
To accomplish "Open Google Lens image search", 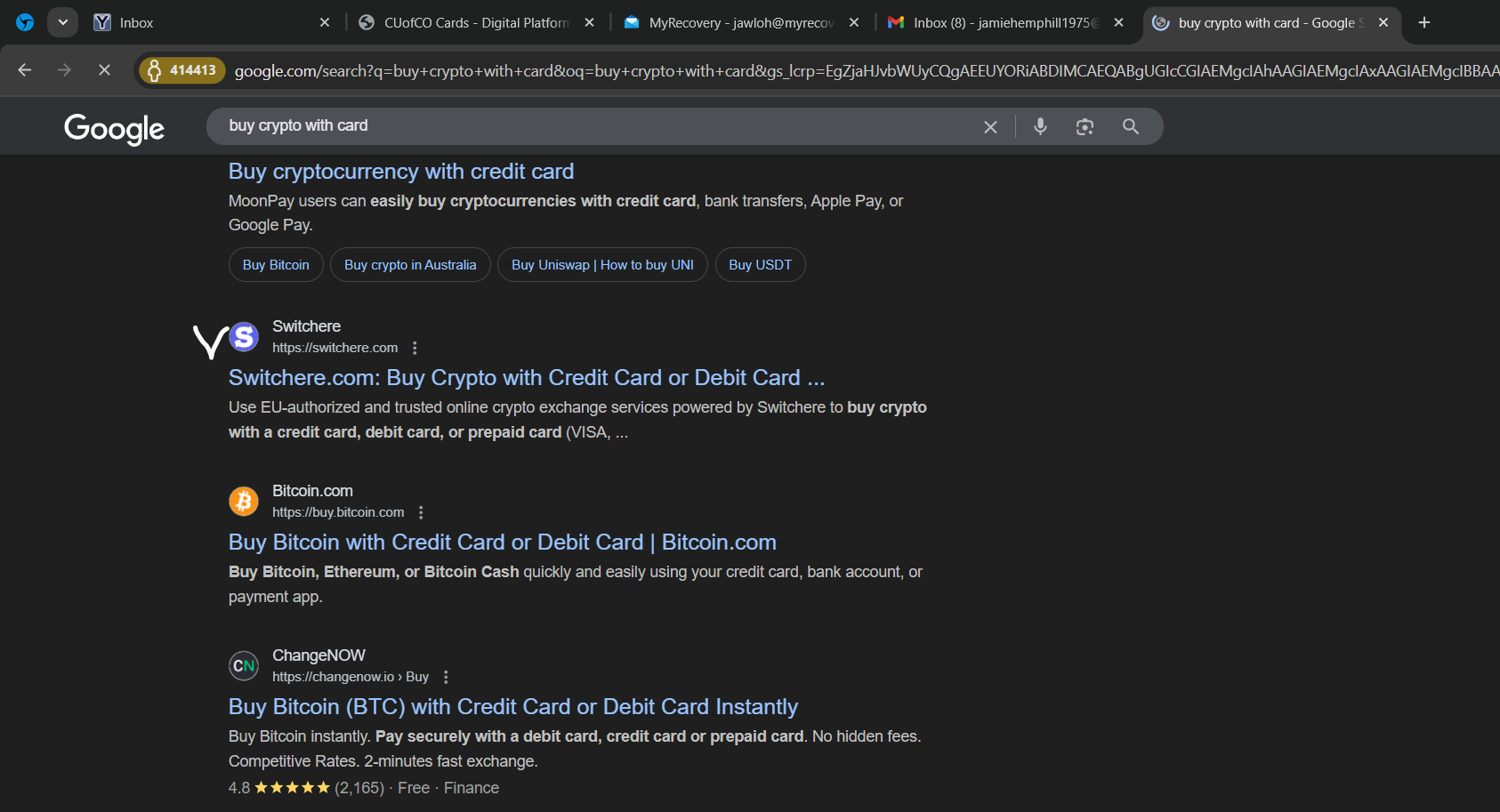I will pos(1084,126).
